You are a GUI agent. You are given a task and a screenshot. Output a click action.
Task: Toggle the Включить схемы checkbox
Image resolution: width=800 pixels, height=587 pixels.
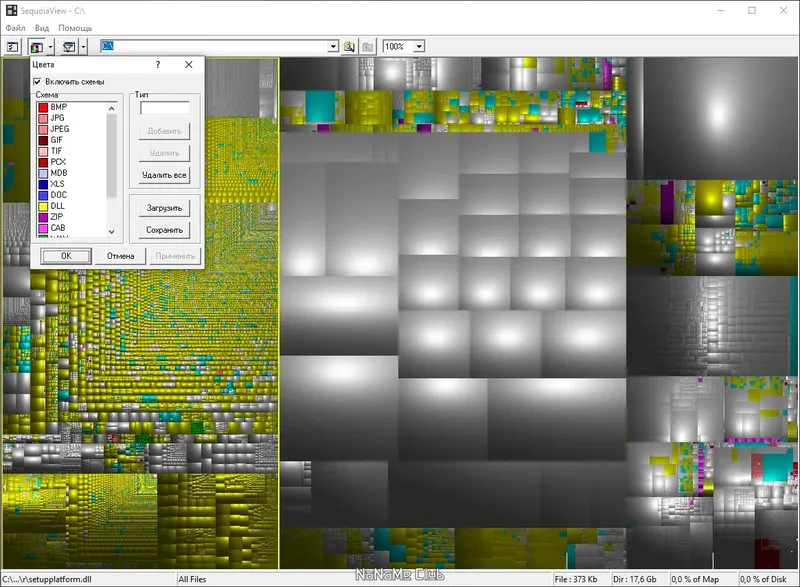coord(37,82)
